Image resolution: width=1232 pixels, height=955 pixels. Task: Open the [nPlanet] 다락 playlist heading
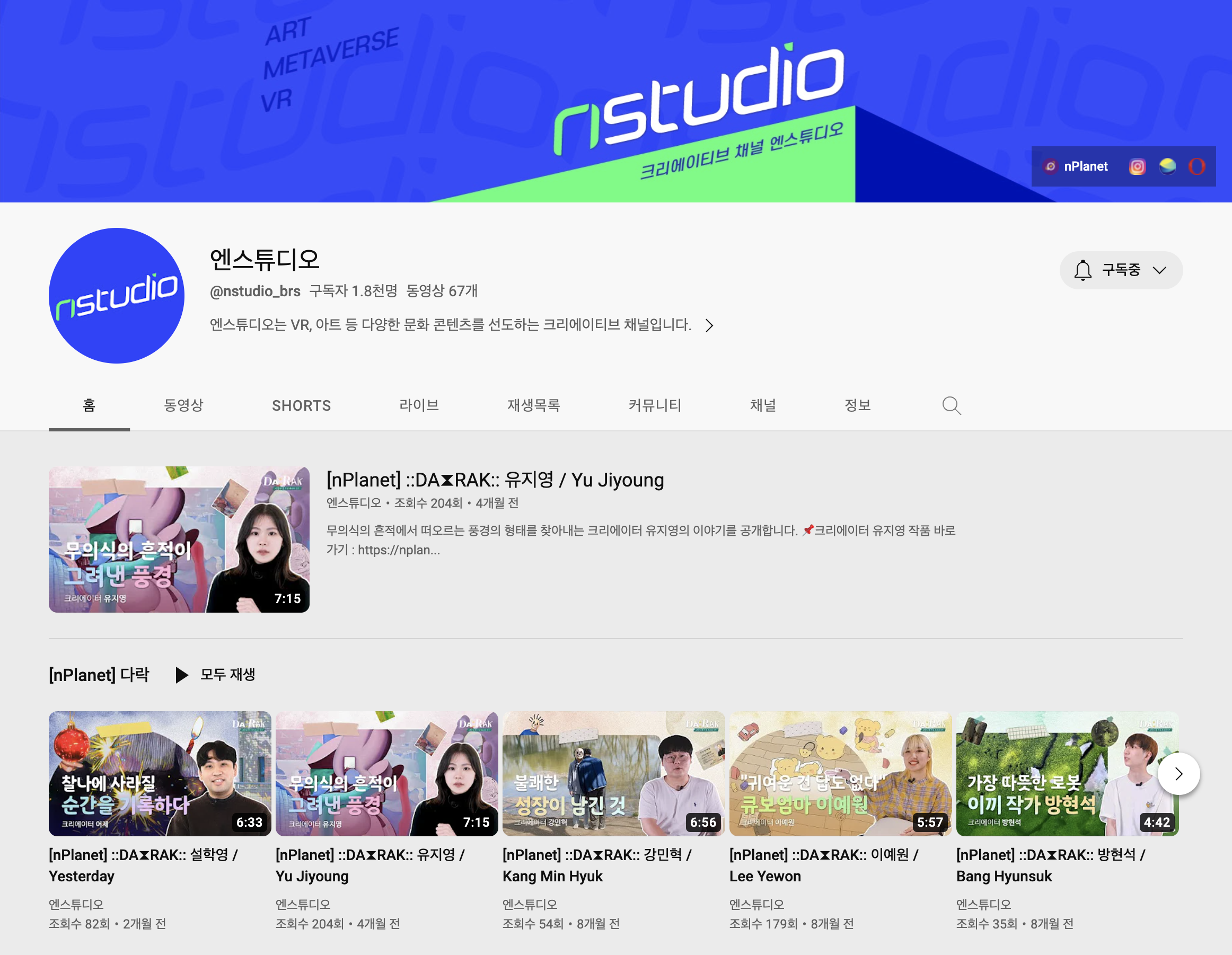coord(99,675)
